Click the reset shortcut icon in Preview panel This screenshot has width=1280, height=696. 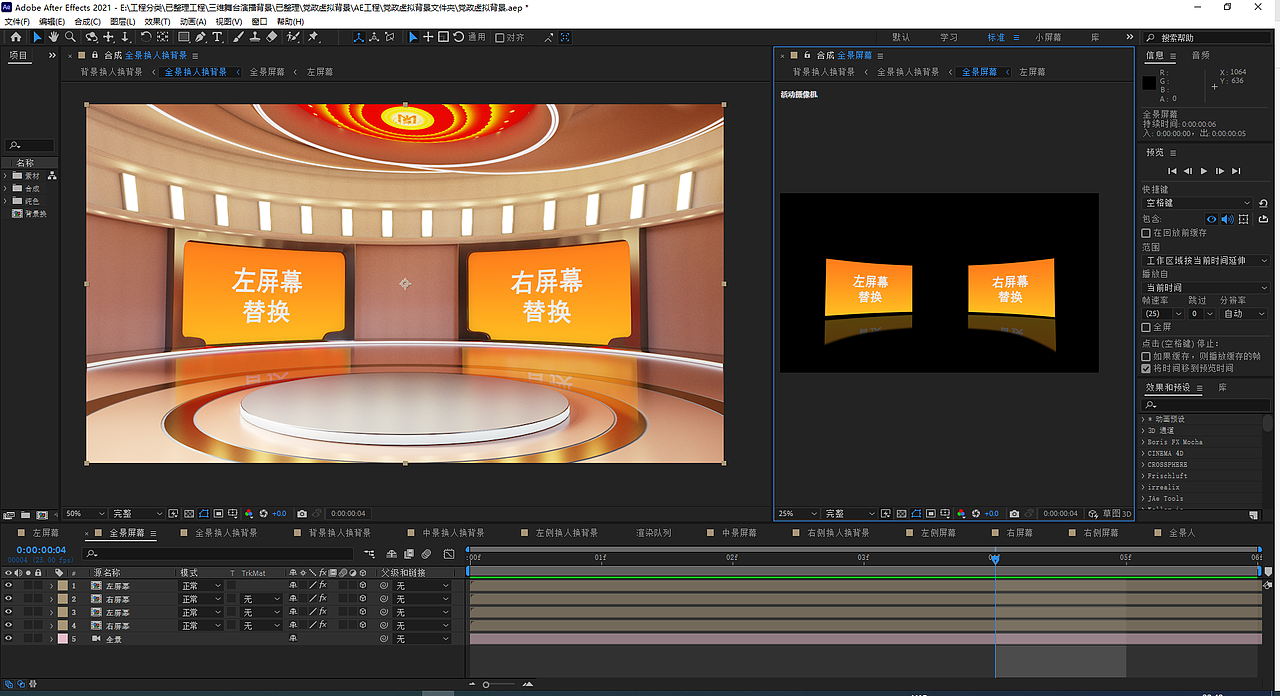(1263, 203)
